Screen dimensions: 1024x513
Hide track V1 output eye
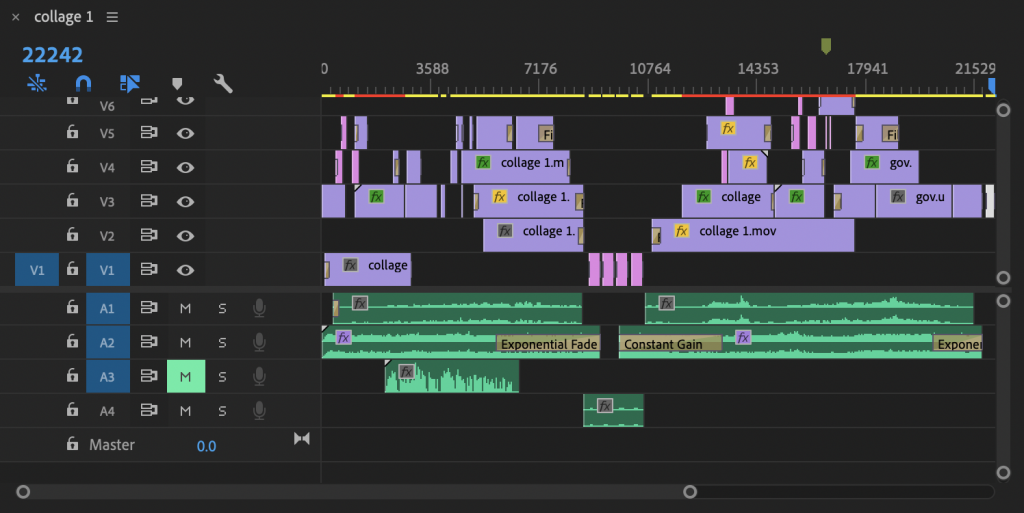(185, 270)
